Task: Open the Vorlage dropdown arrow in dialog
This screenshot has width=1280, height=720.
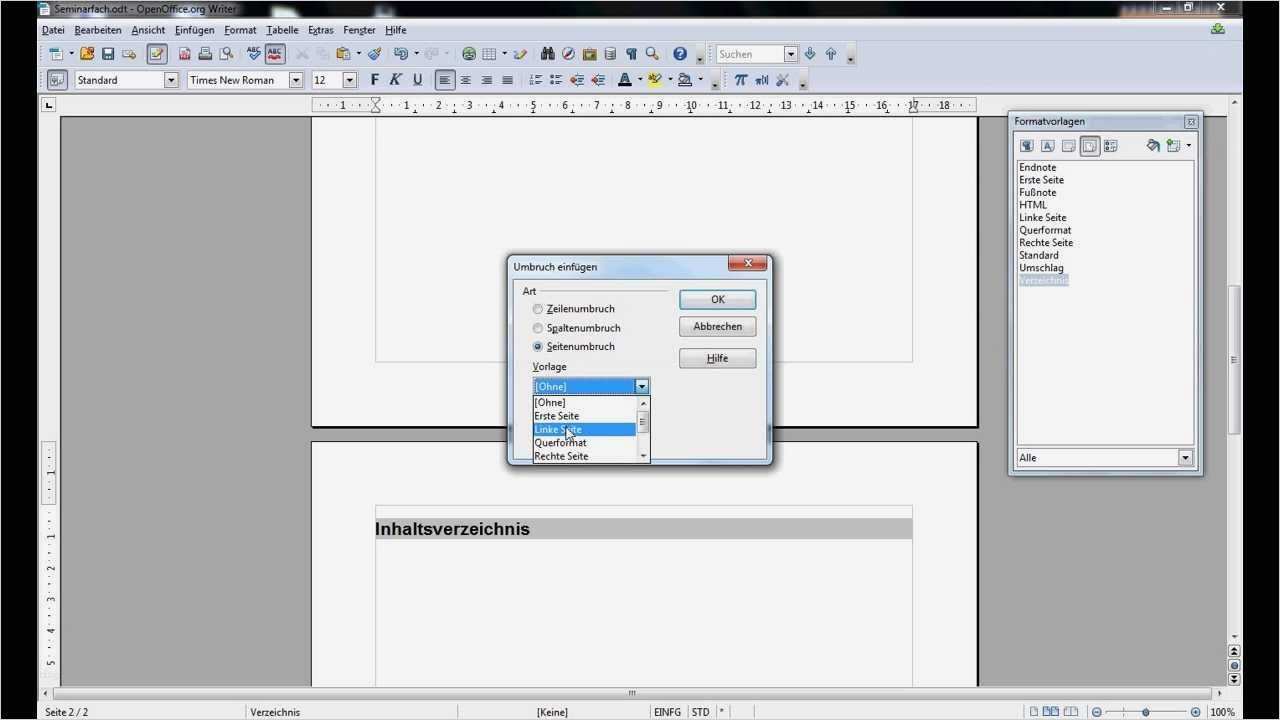Action: click(642, 387)
